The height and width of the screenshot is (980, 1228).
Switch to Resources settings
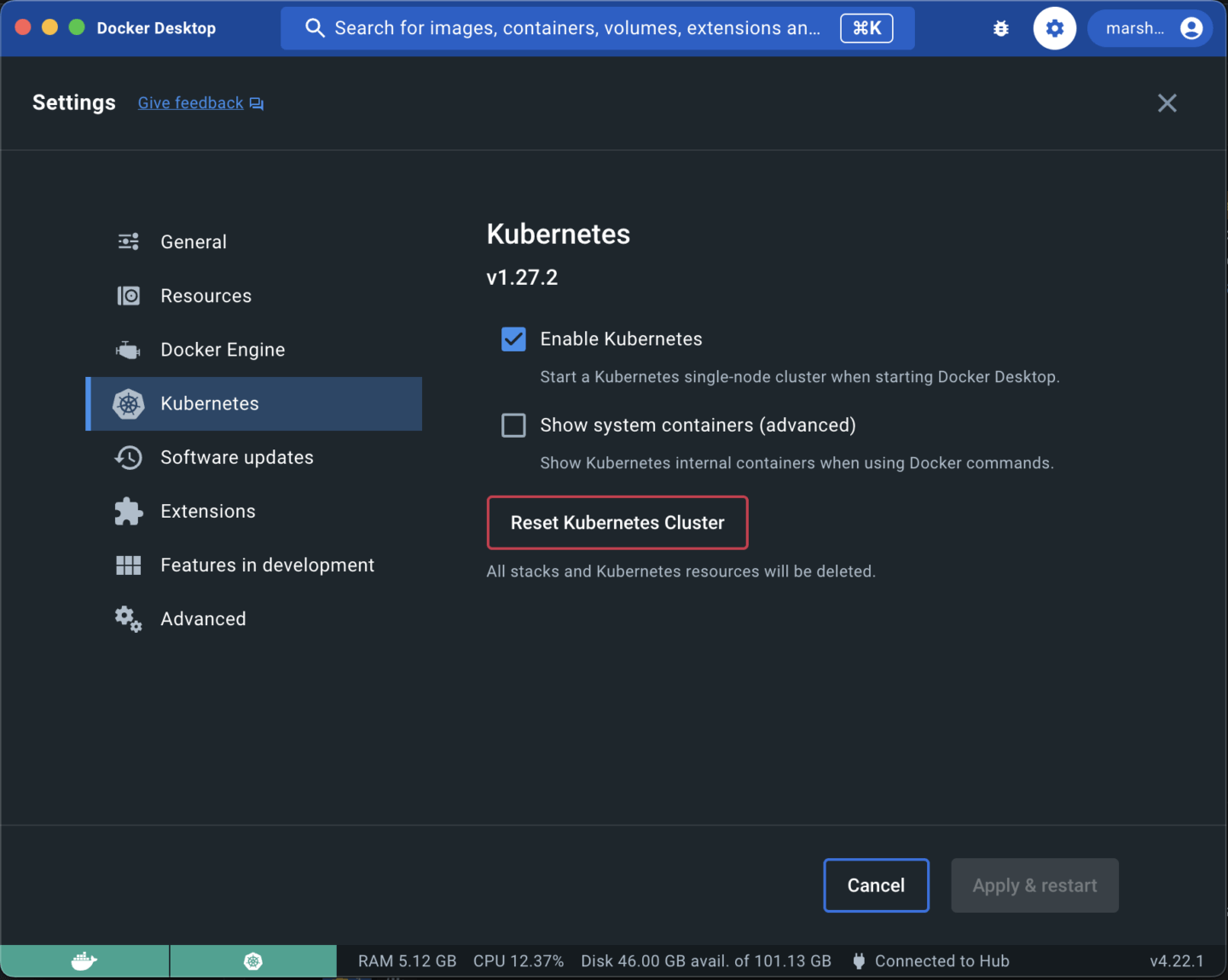tap(206, 296)
